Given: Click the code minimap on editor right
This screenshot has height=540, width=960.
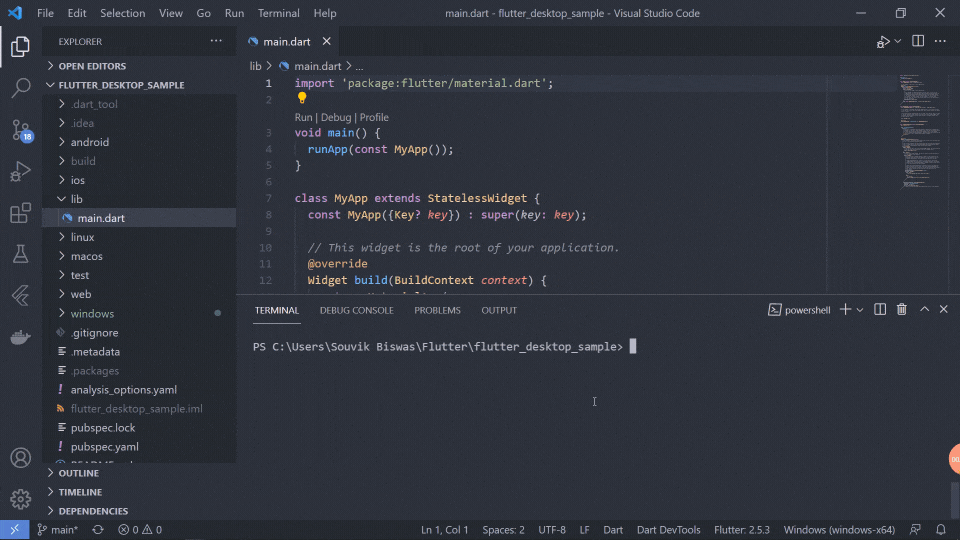Looking at the screenshot, I should click(919, 131).
